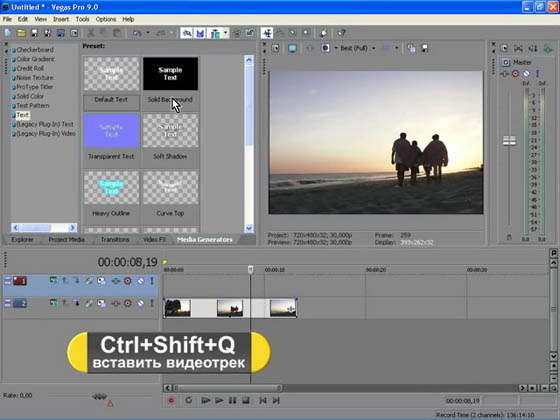Click the Master volume fader handle
560x420 pixels.
click(509, 141)
